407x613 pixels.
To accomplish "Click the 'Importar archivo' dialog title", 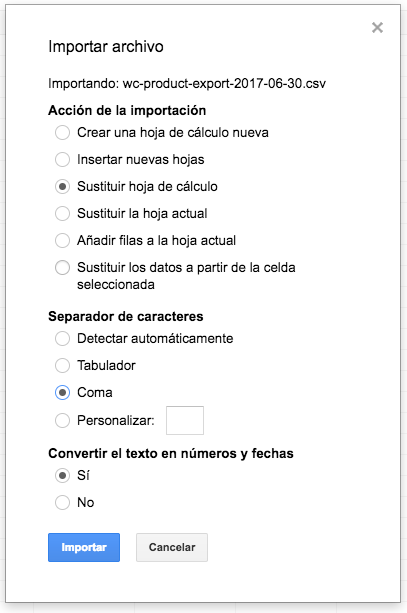I will 106,47.
